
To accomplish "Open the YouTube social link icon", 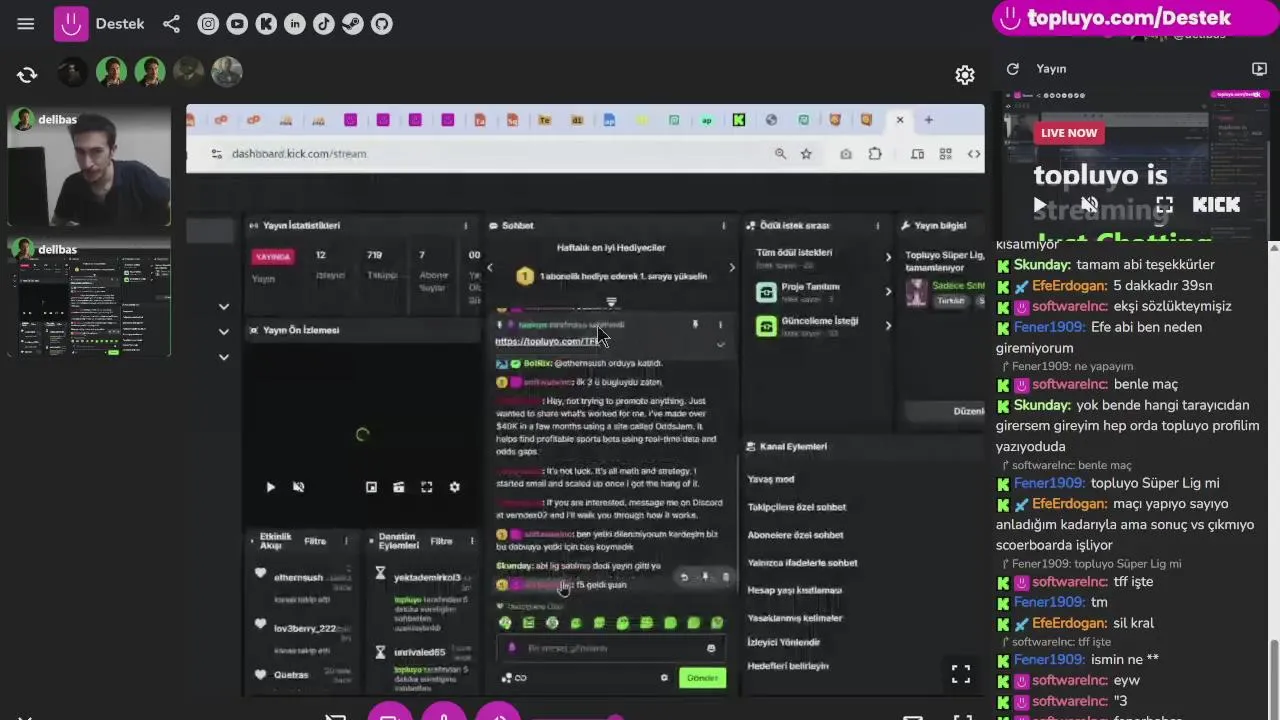I will click(x=237, y=24).
